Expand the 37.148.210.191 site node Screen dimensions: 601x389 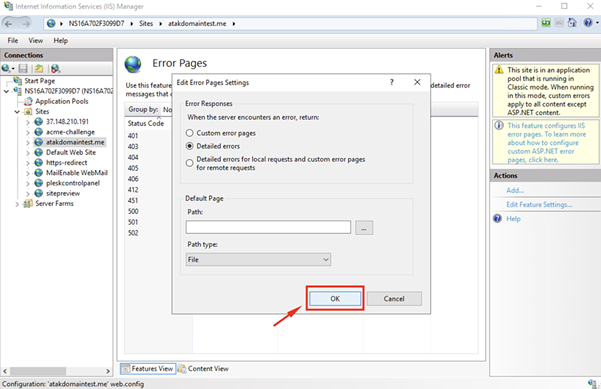tap(28, 122)
